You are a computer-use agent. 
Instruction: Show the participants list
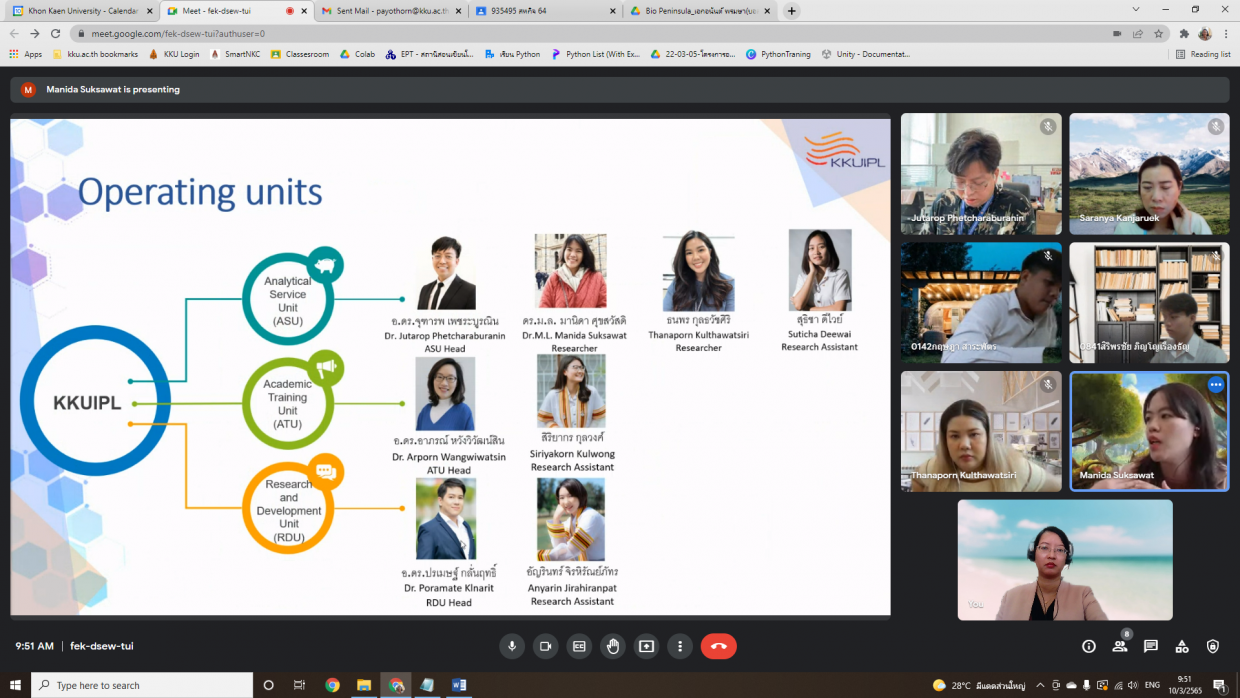click(x=1120, y=646)
